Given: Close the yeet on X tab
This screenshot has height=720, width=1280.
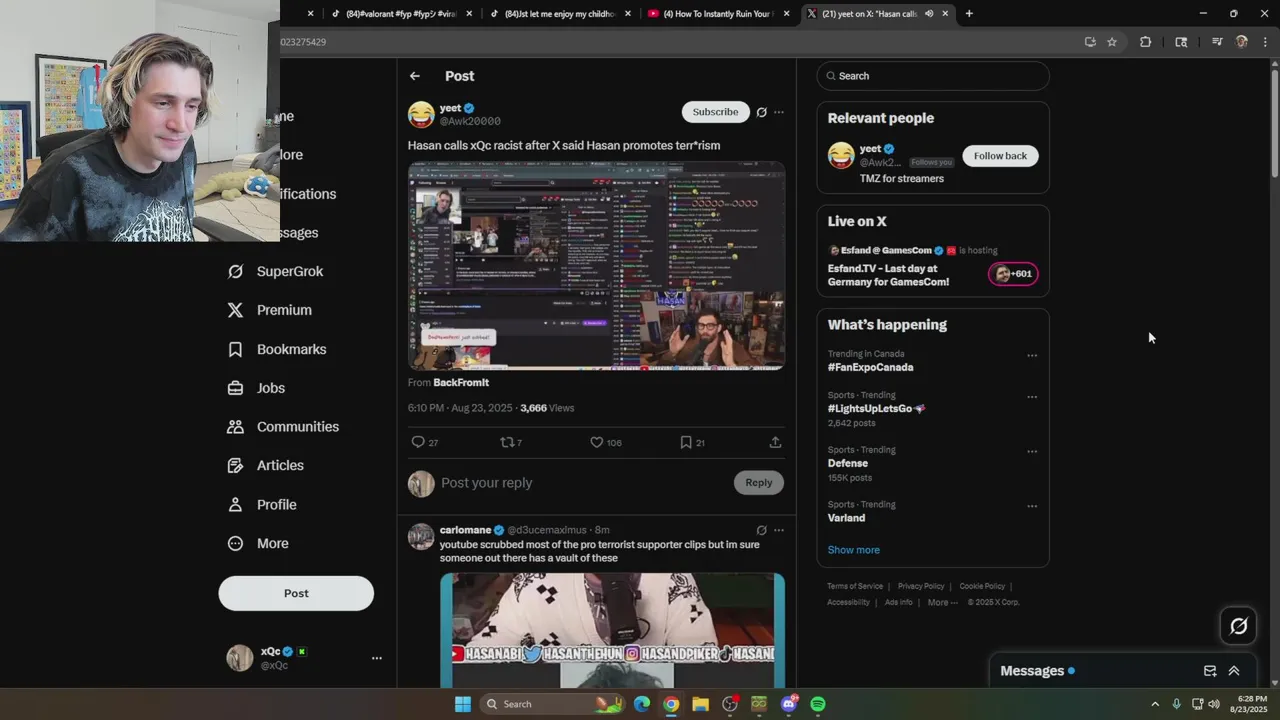Looking at the screenshot, I should 945,14.
